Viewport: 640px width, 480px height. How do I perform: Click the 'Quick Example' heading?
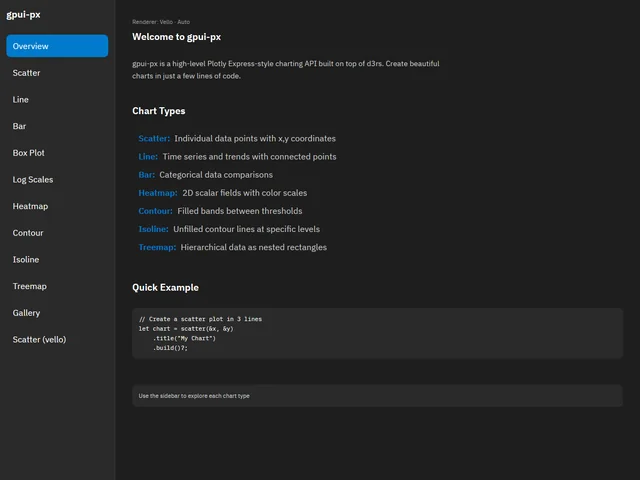(x=165, y=287)
